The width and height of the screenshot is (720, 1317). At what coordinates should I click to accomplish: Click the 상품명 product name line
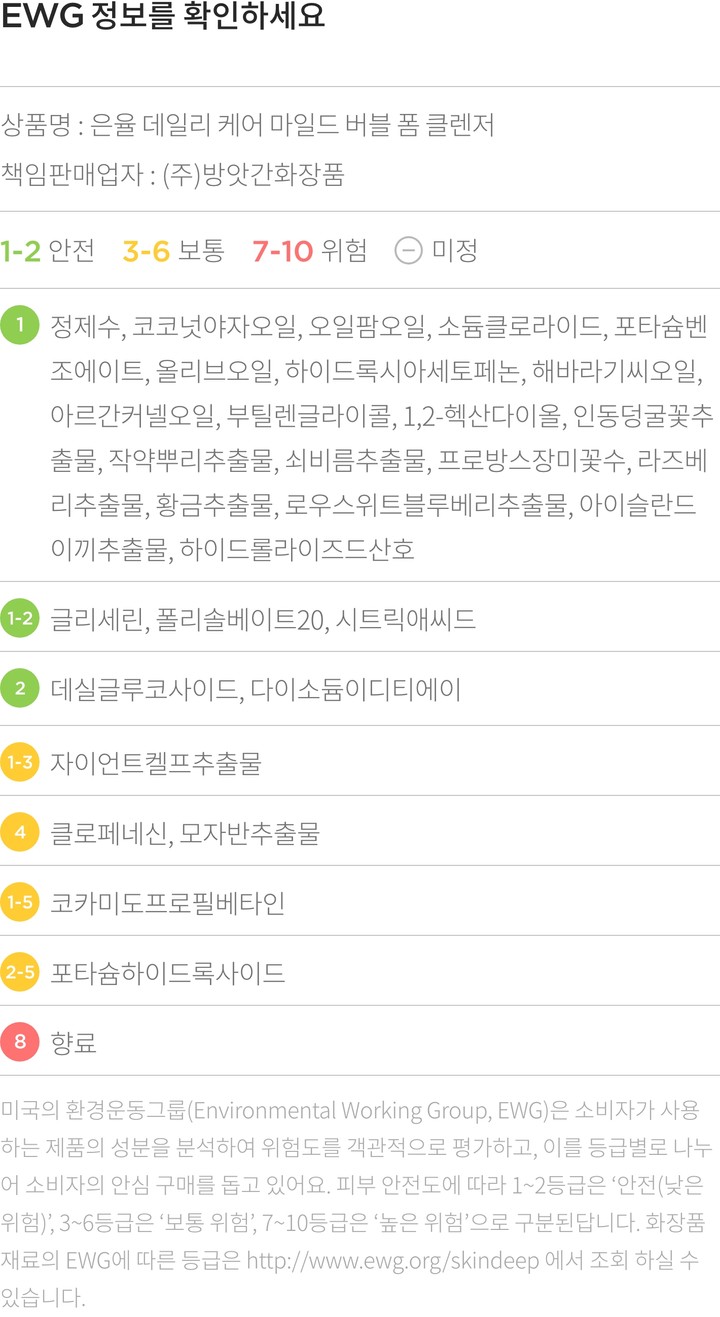(x=248, y=126)
